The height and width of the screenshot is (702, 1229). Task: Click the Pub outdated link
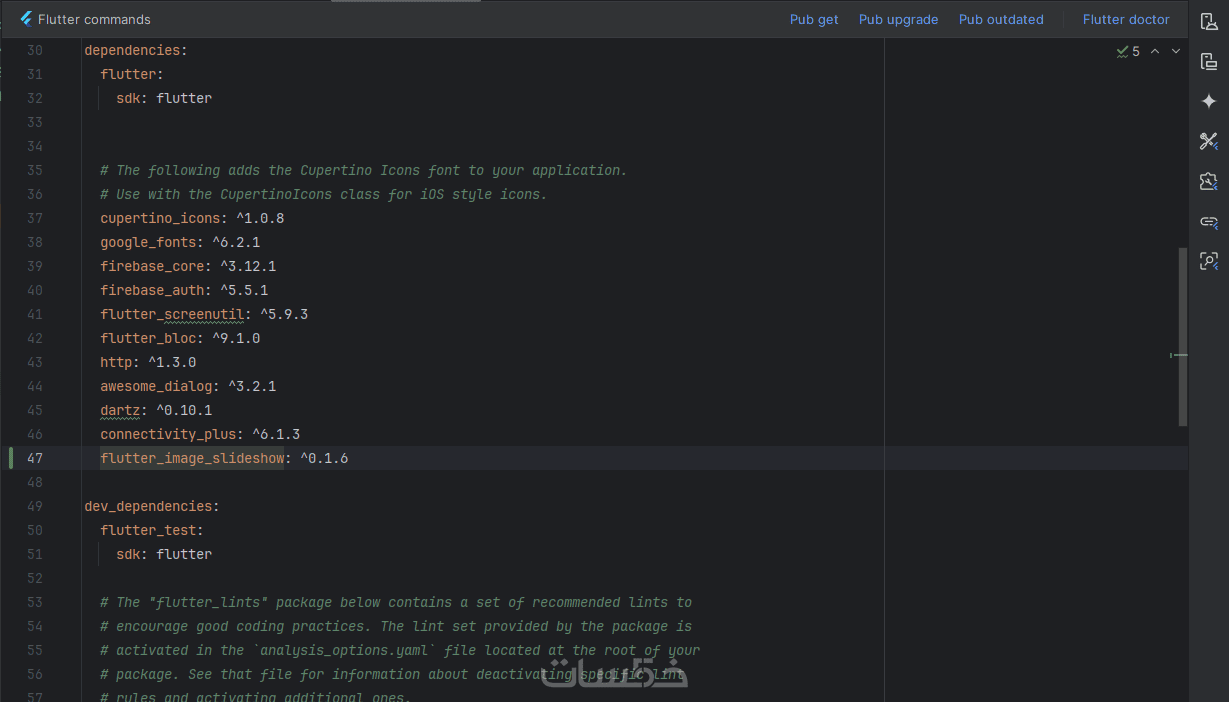click(1001, 19)
